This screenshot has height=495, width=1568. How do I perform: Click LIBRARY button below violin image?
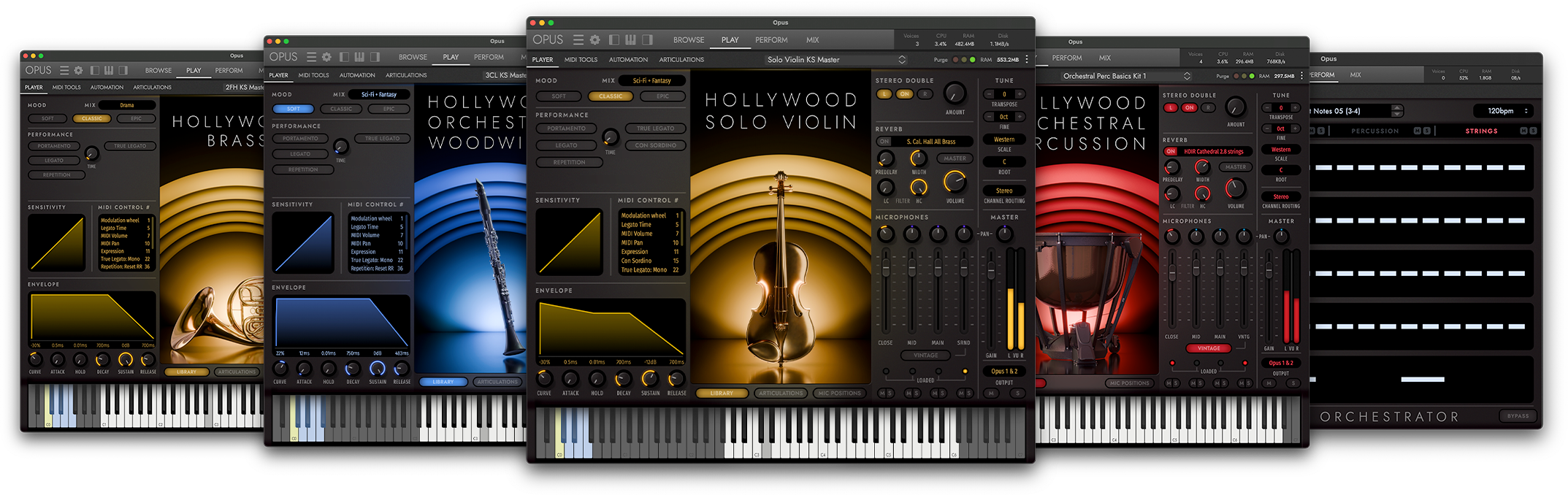tap(722, 393)
